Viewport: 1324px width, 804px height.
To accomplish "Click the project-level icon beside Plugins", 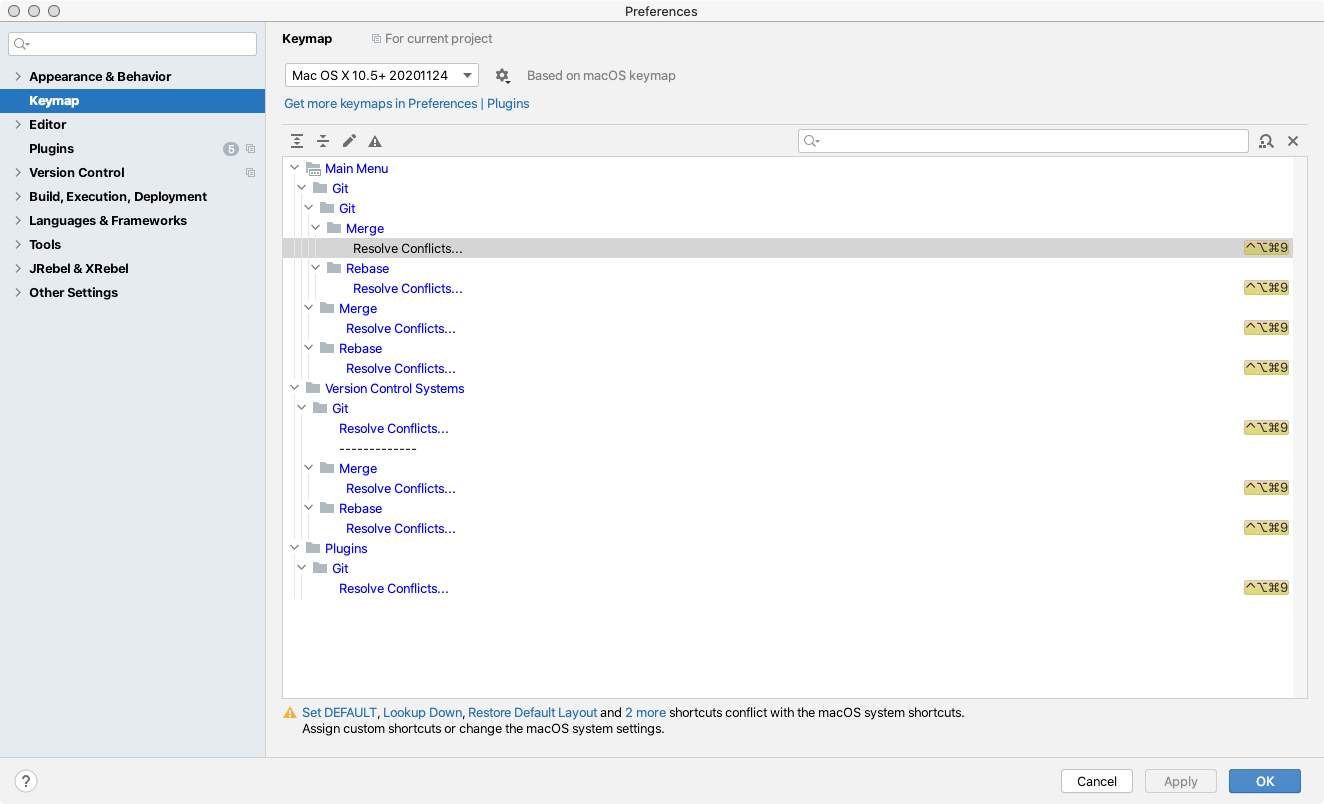I will (250, 149).
